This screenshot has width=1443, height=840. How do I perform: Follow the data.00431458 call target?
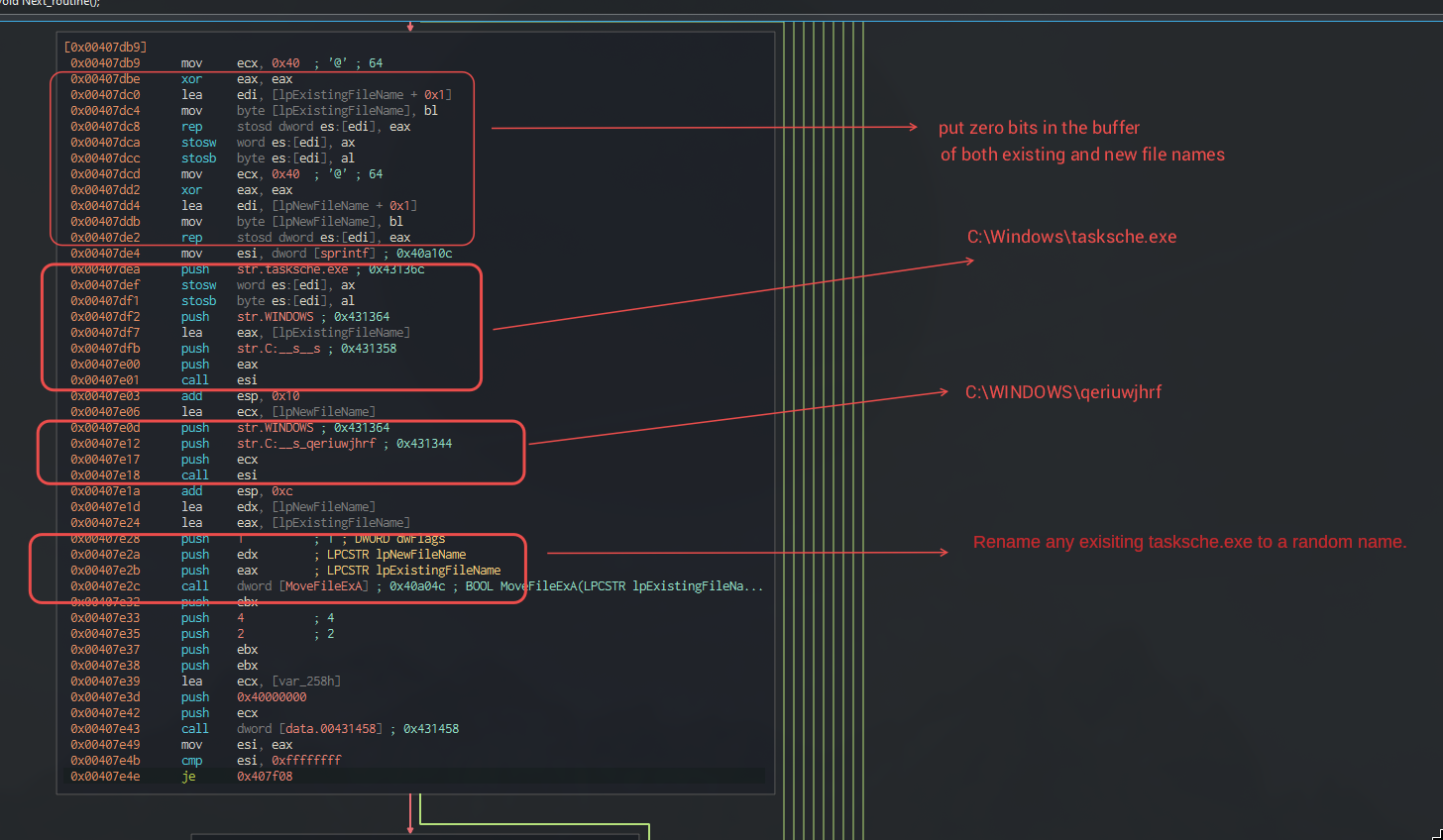(331, 728)
